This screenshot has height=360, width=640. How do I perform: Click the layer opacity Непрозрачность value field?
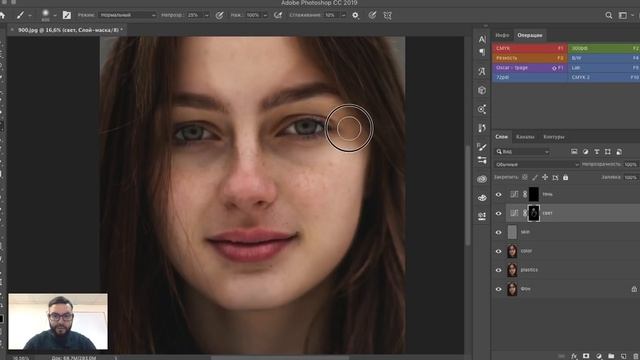coord(631,164)
